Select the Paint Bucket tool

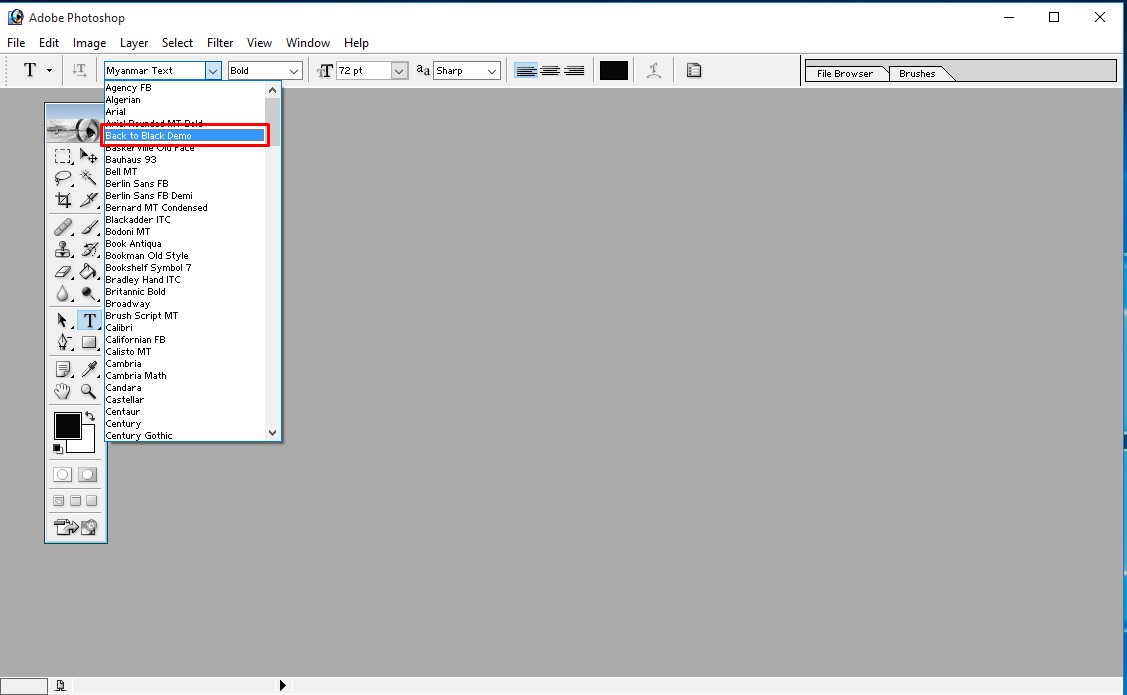tap(88, 272)
